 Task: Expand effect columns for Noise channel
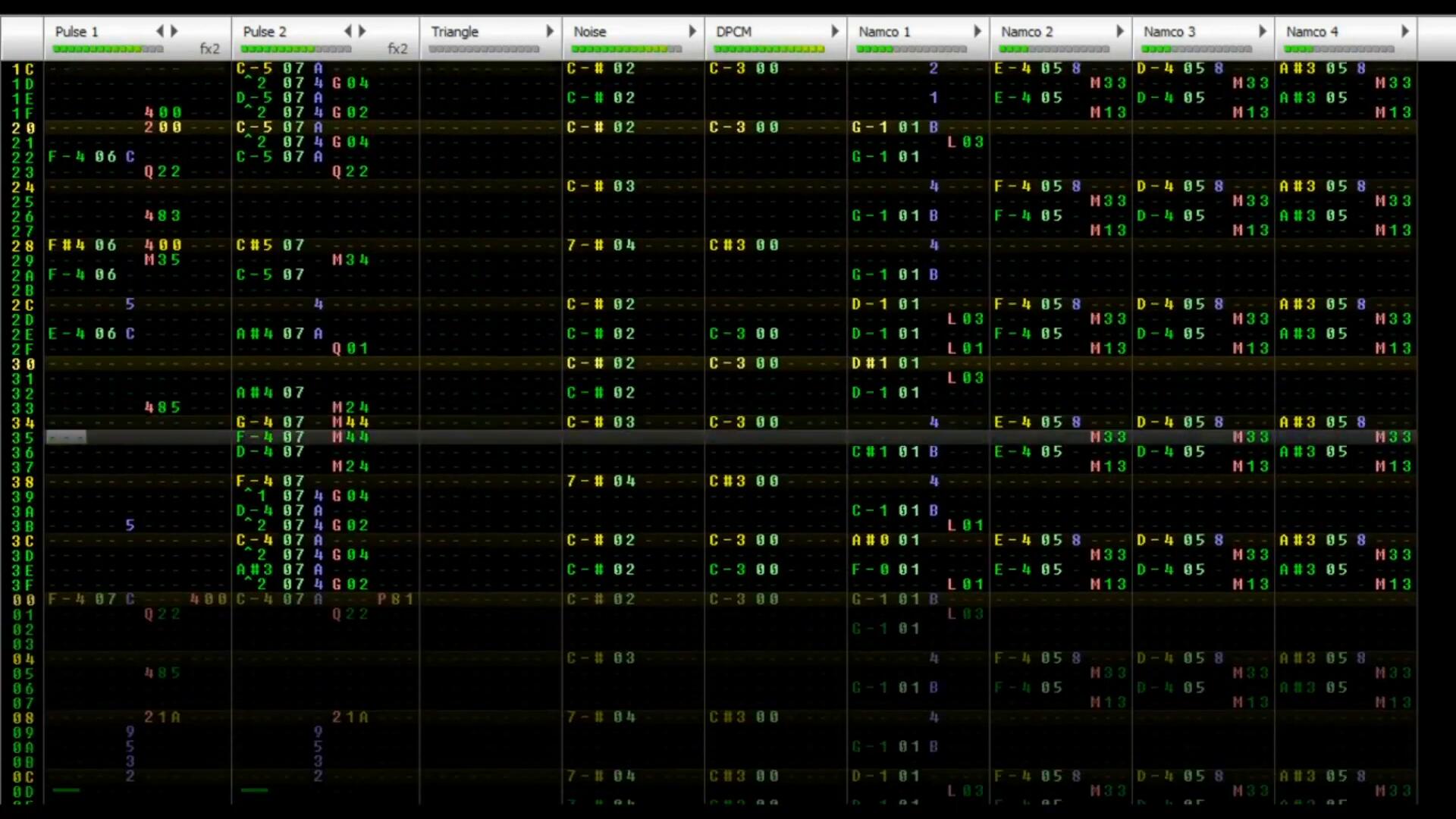click(x=692, y=31)
